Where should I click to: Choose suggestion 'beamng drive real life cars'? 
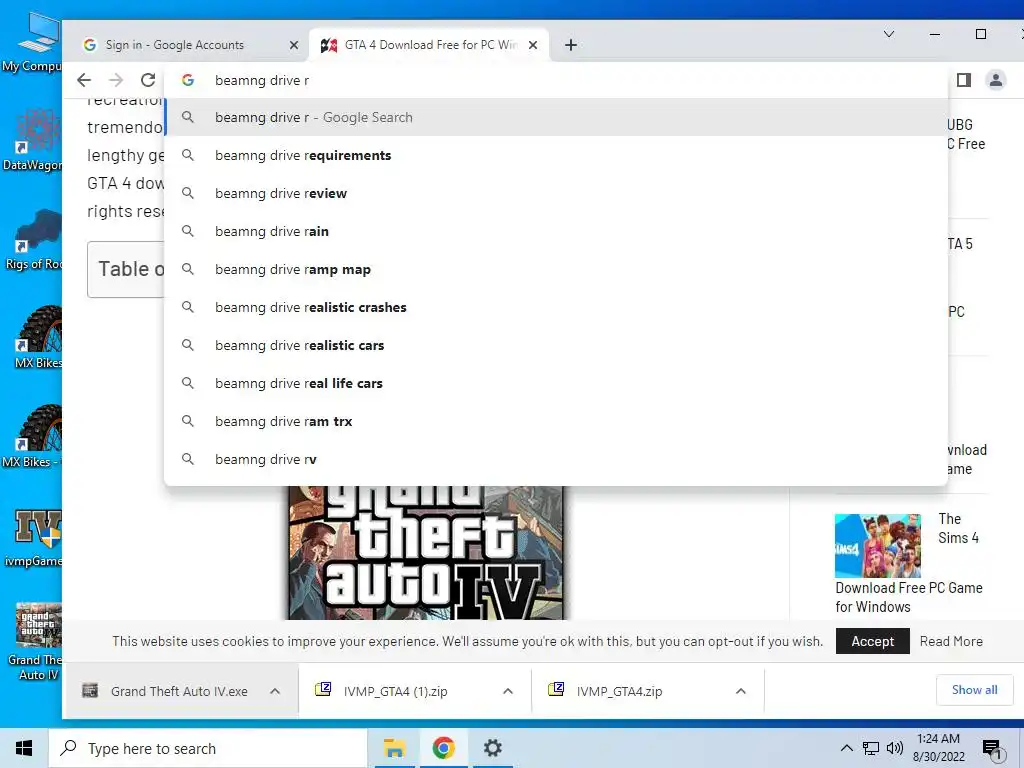tap(556, 383)
